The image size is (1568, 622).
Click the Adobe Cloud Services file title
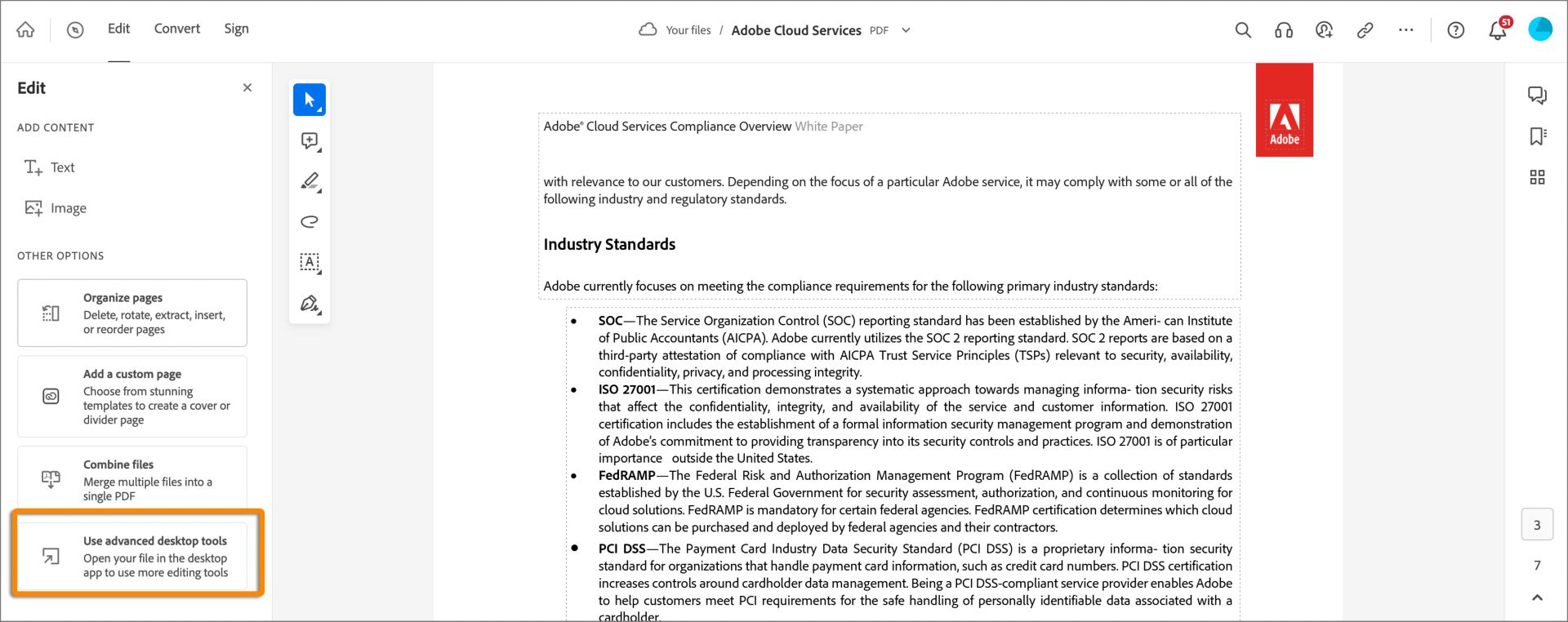[796, 30]
